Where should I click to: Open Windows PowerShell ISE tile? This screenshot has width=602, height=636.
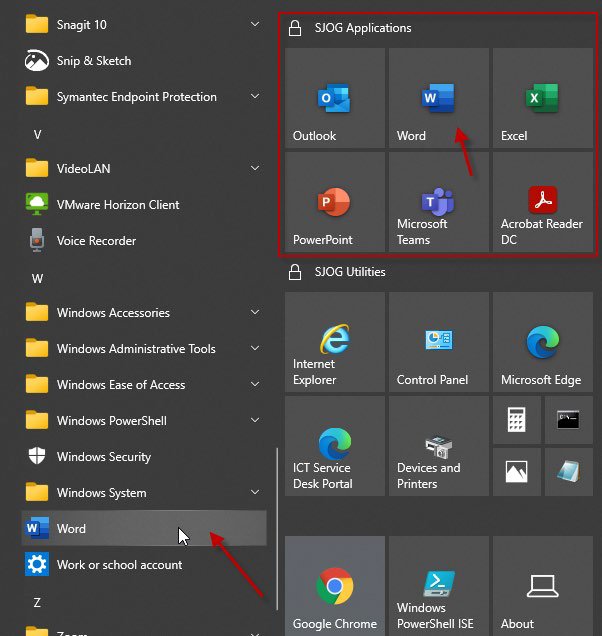click(x=439, y=586)
